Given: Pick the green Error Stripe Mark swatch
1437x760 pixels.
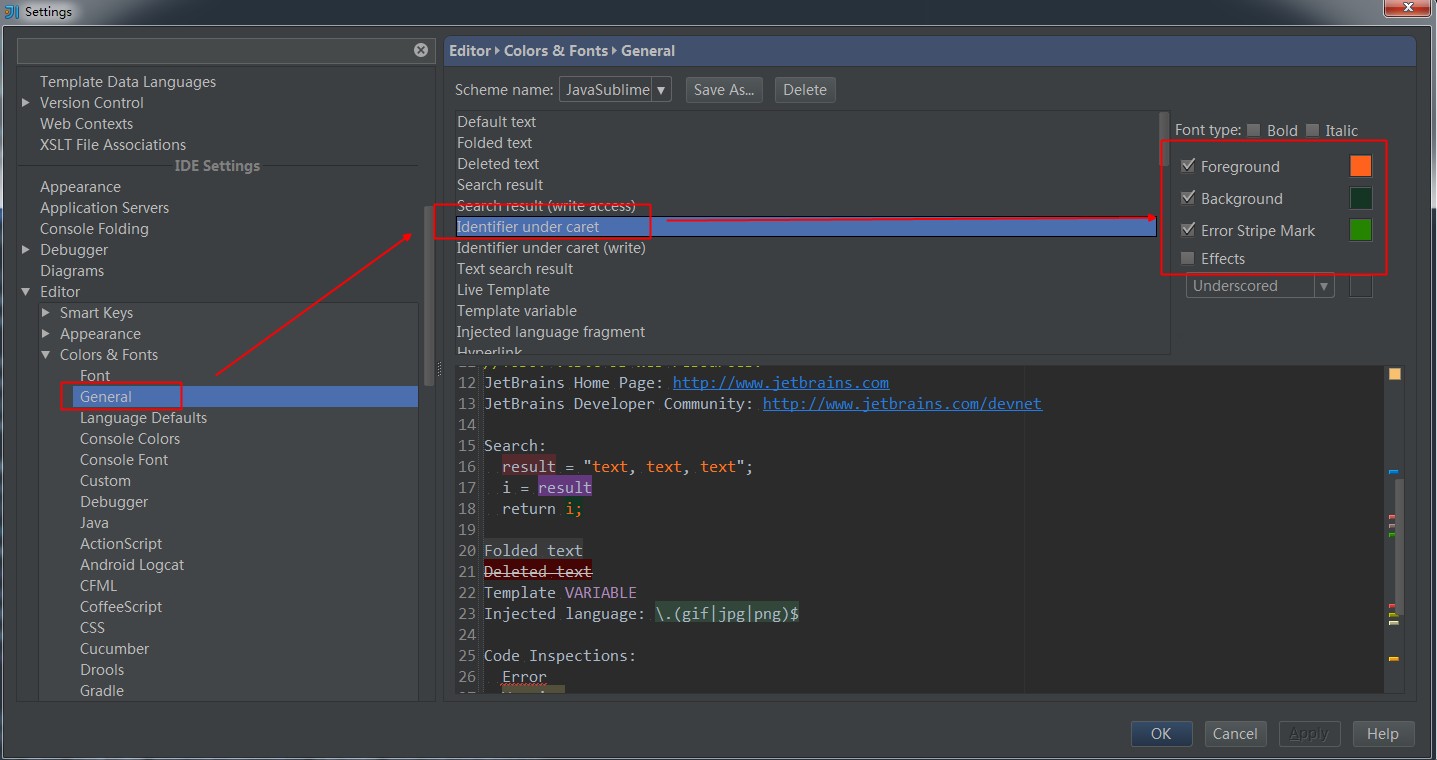Looking at the screenshot, I should pos(1360,230).
